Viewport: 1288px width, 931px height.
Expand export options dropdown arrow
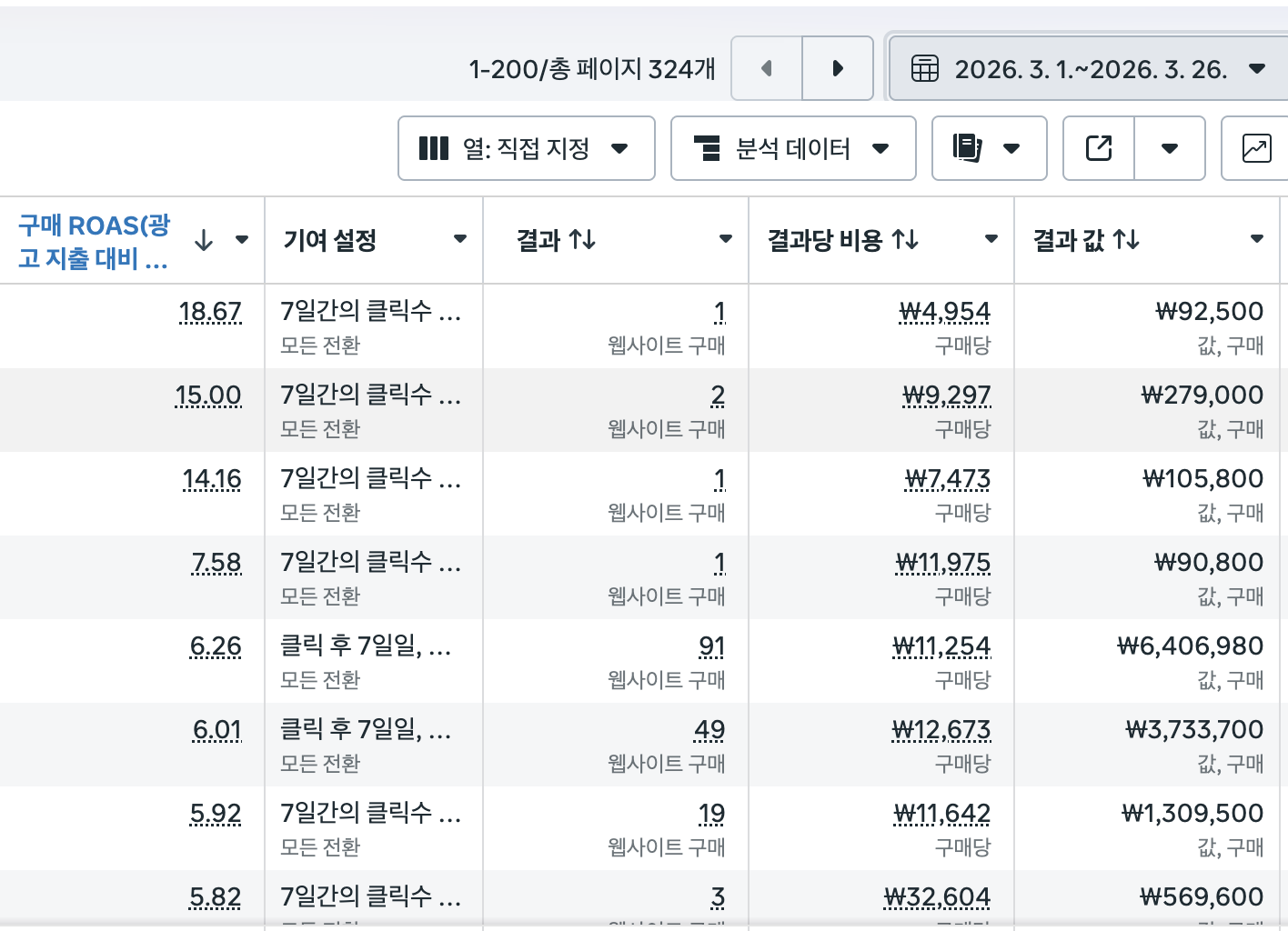1170,148
